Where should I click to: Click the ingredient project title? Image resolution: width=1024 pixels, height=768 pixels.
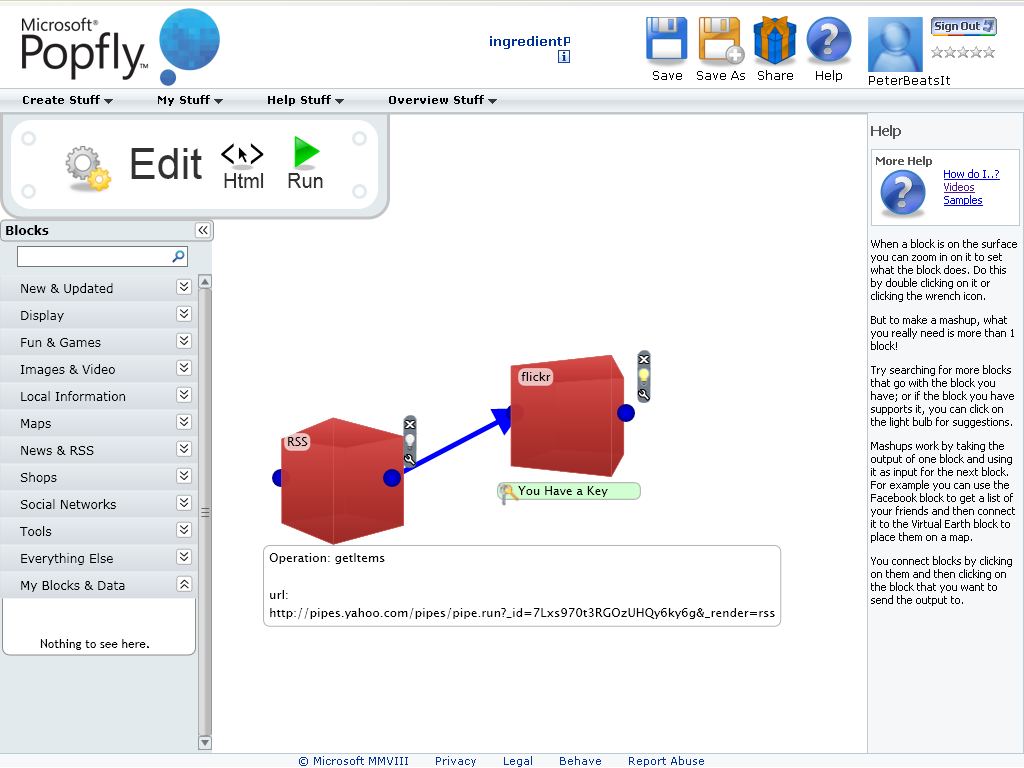pyautogui.click(x=530, y=41)
